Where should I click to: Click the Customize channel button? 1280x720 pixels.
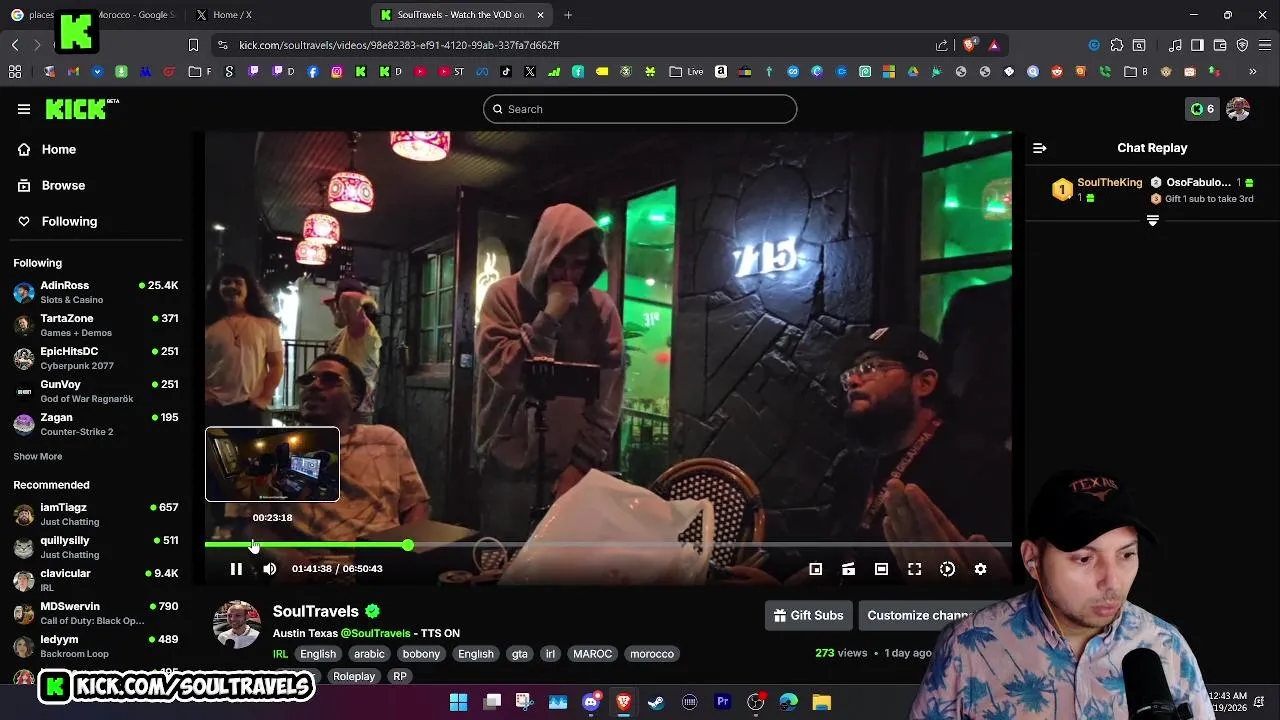(920, 615)
